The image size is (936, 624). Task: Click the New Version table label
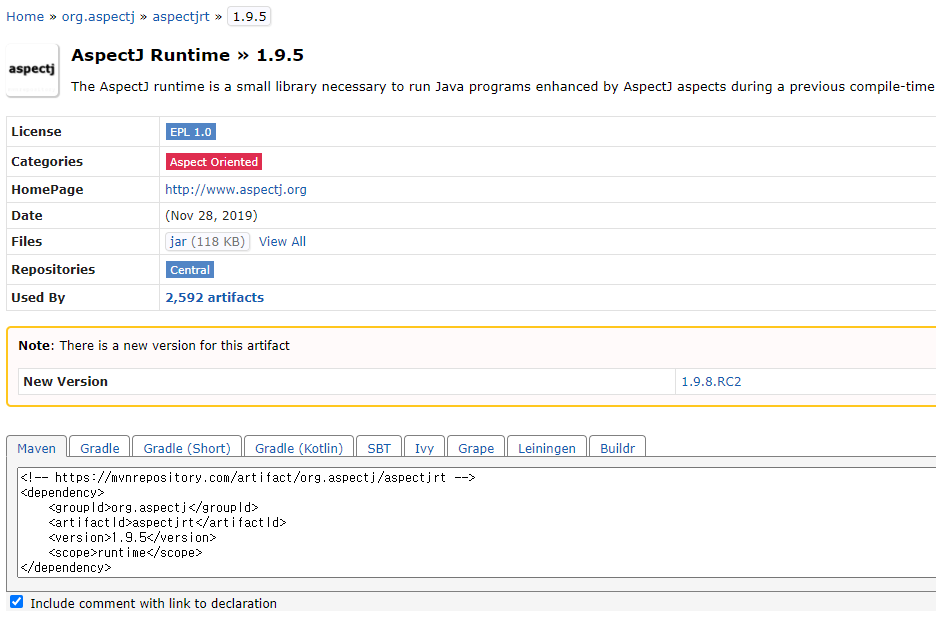[66, 382]
